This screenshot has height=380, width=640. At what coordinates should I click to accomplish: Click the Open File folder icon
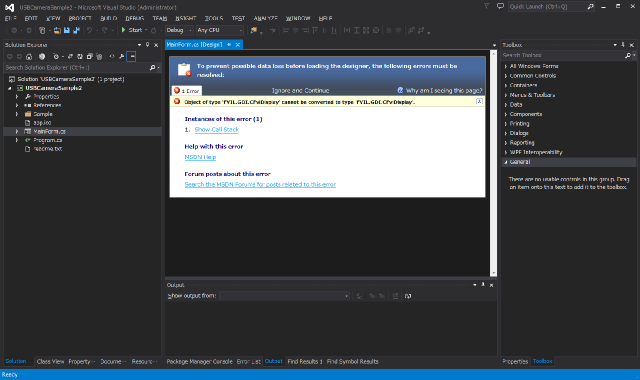point(57,30)
